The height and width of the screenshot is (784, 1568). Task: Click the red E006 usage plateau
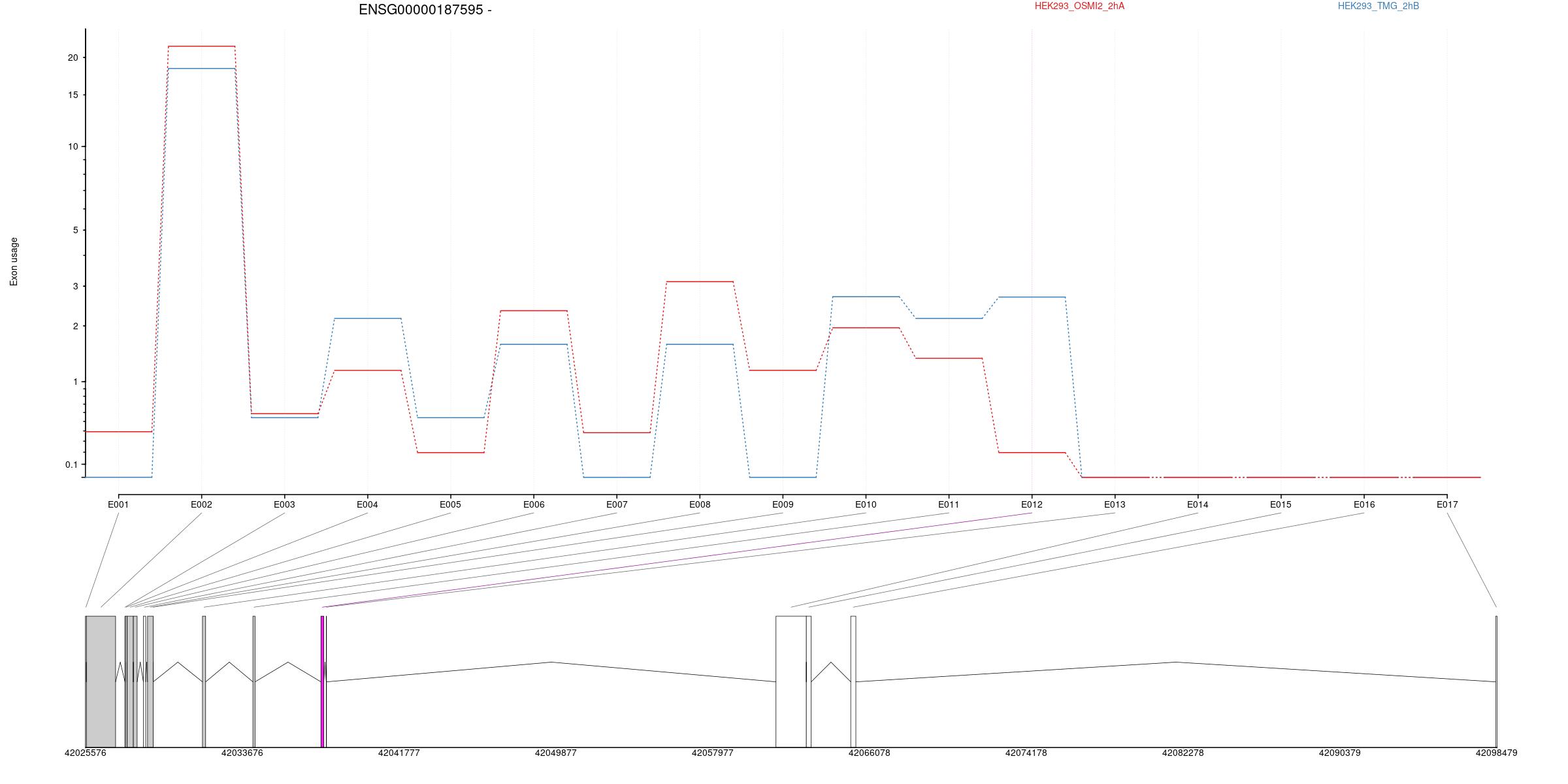(534, 311)
